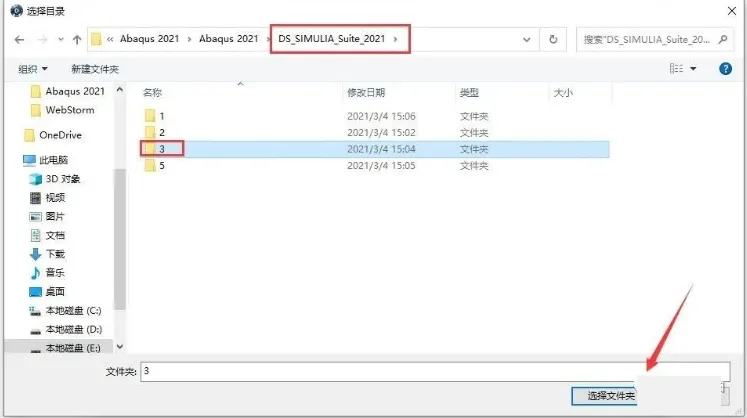The width and height of the screenshot is (747, 418).
Task: Click date 2021/3/4 15:05
Action: (381, 166)
